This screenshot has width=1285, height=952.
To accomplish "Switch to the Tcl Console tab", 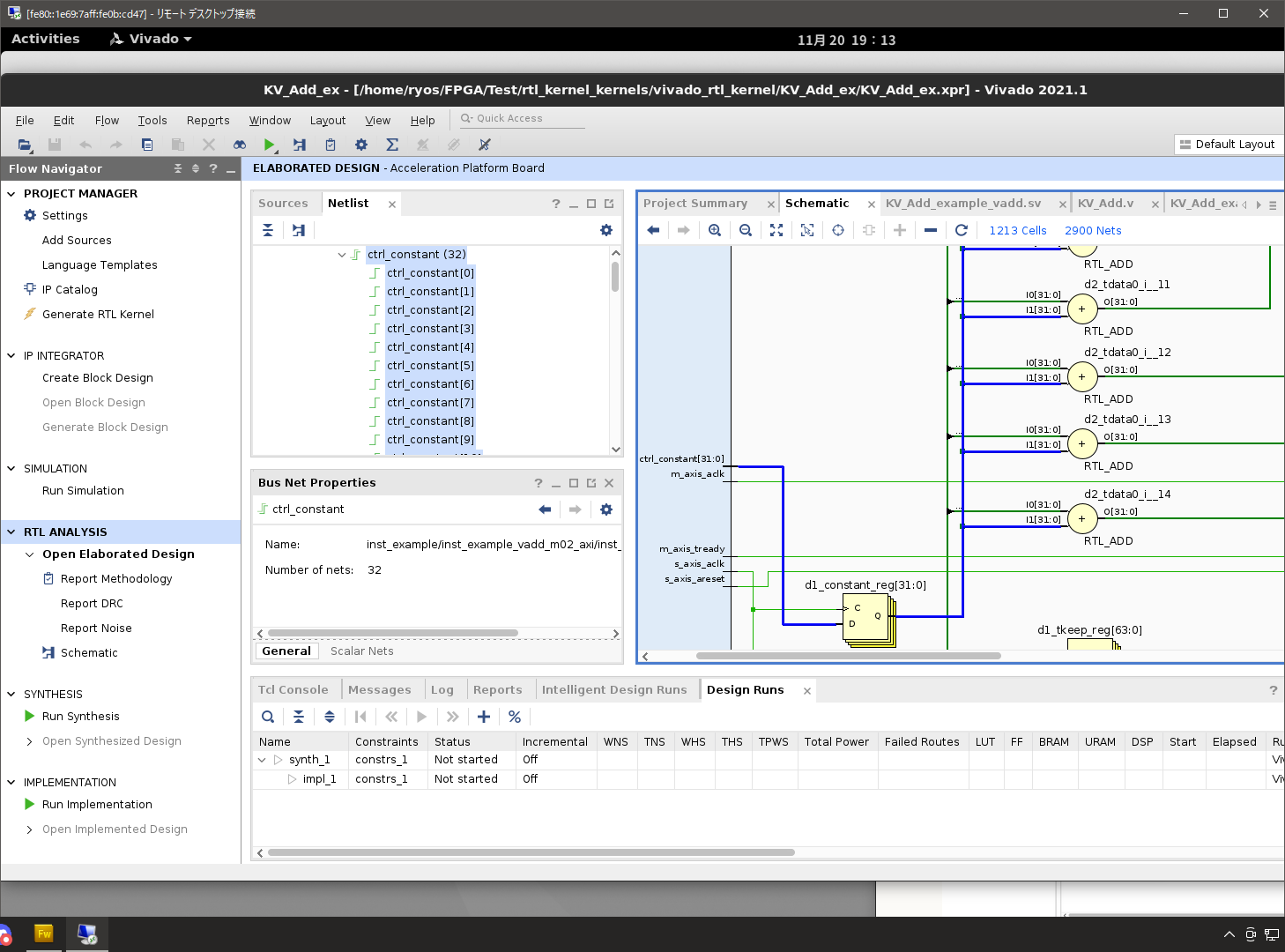I will click(293, 690).
